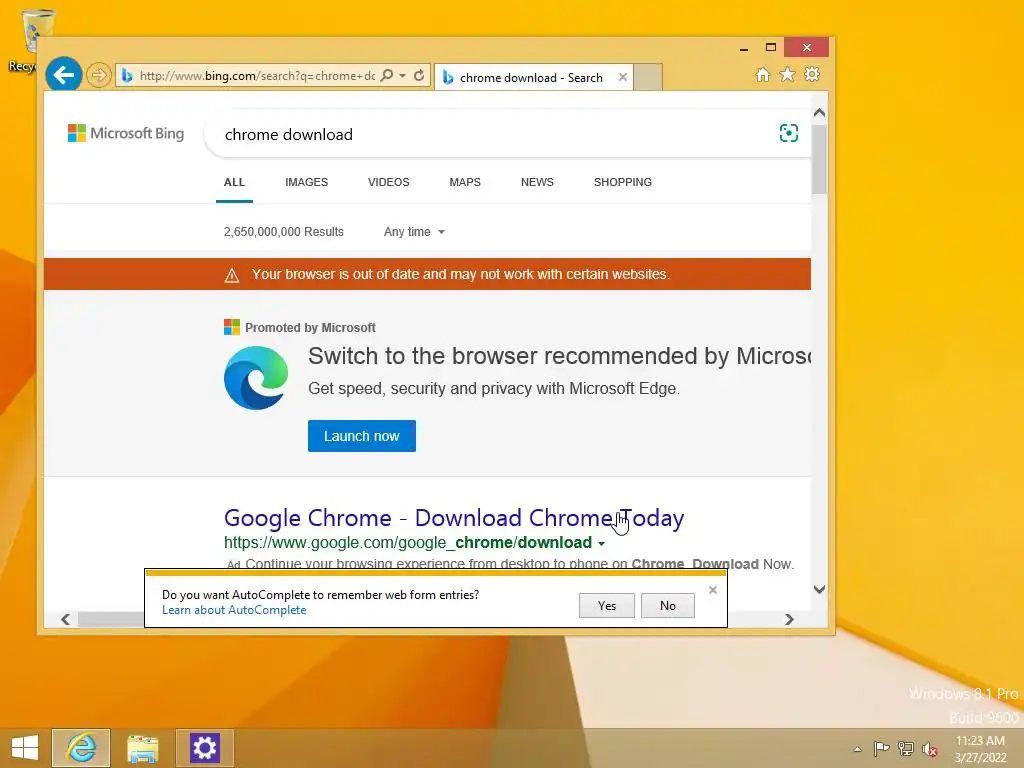Click the Bing favicon in the address bar

(127, 76)
